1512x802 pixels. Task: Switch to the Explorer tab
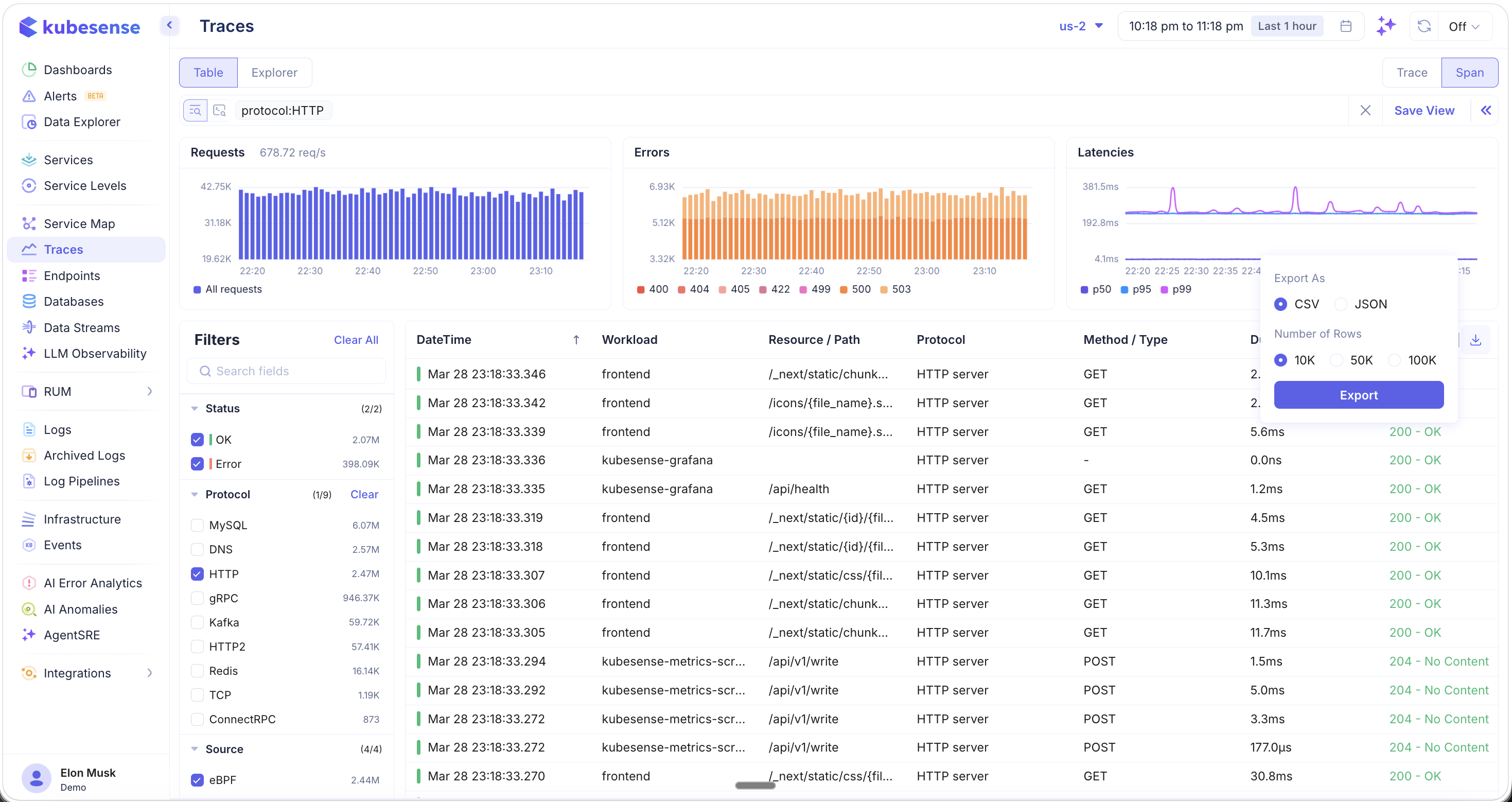click(x=274, y=72)
